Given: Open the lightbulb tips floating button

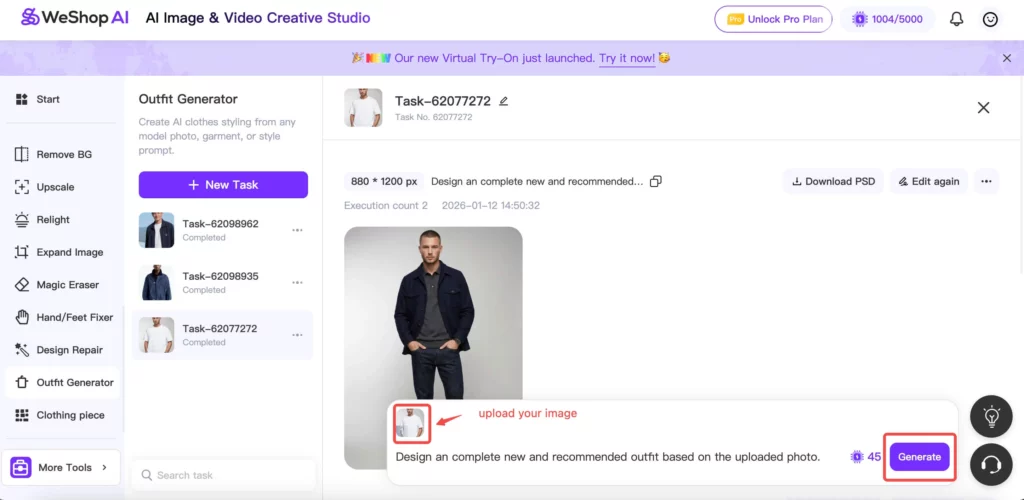Looking at the screenshot, I should click(991, 416).
